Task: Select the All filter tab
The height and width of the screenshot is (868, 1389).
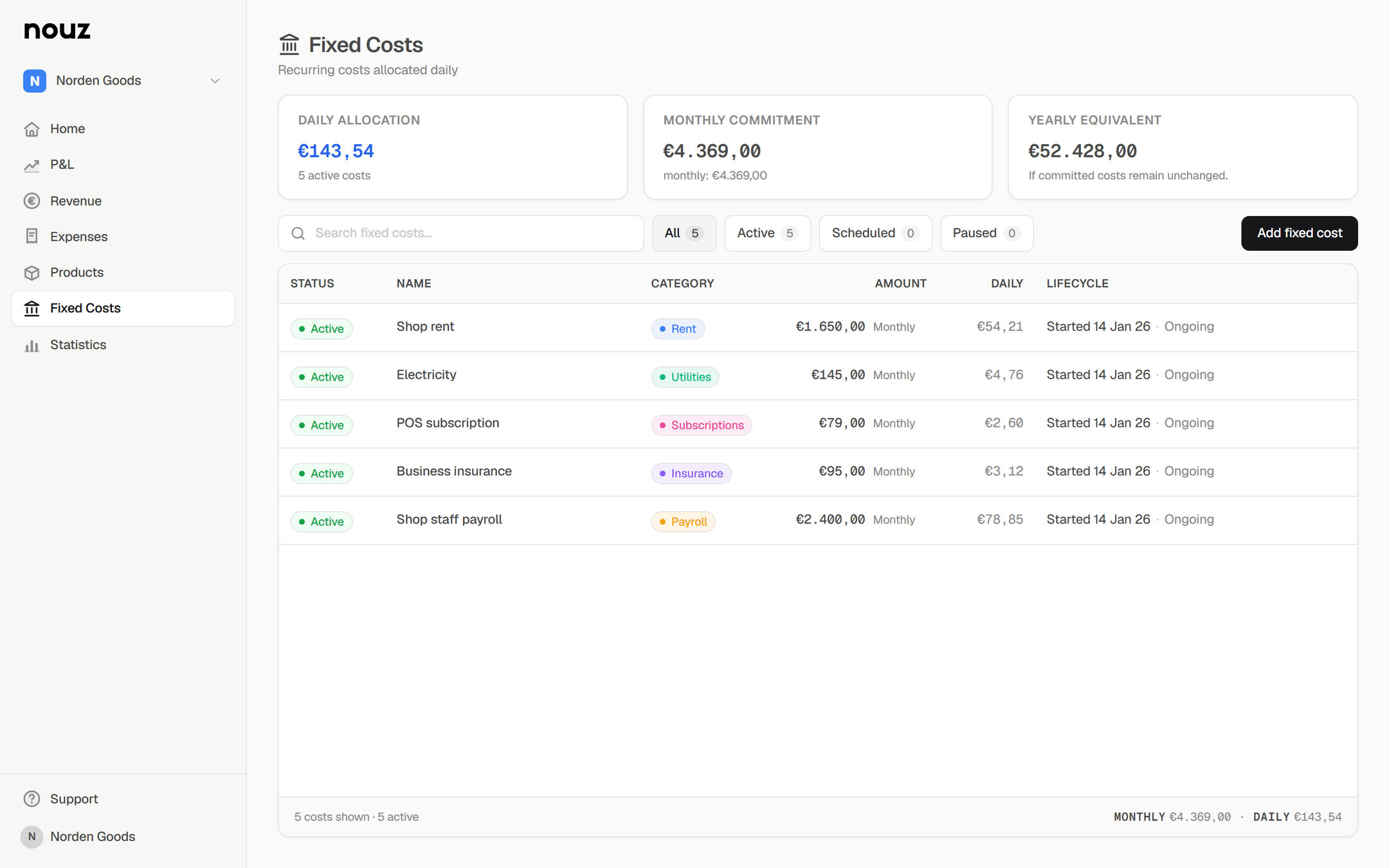Action: pos(684,233)
